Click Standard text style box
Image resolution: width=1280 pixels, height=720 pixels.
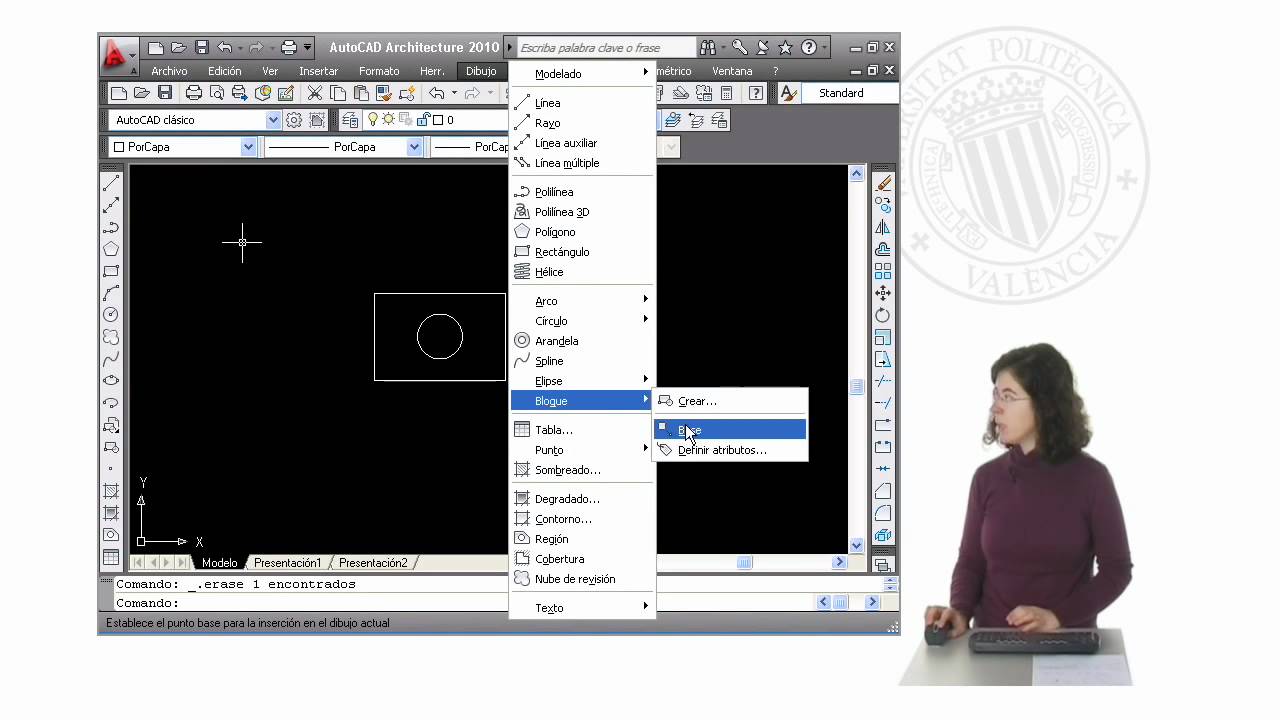tap(851, 93)
